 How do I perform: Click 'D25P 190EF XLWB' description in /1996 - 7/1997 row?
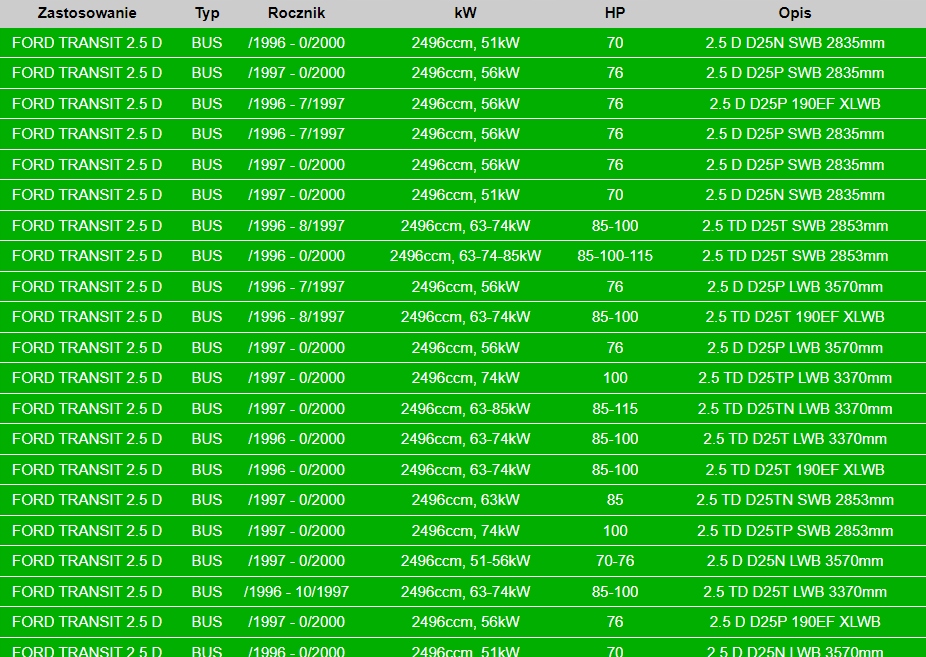tap(795, 103)
